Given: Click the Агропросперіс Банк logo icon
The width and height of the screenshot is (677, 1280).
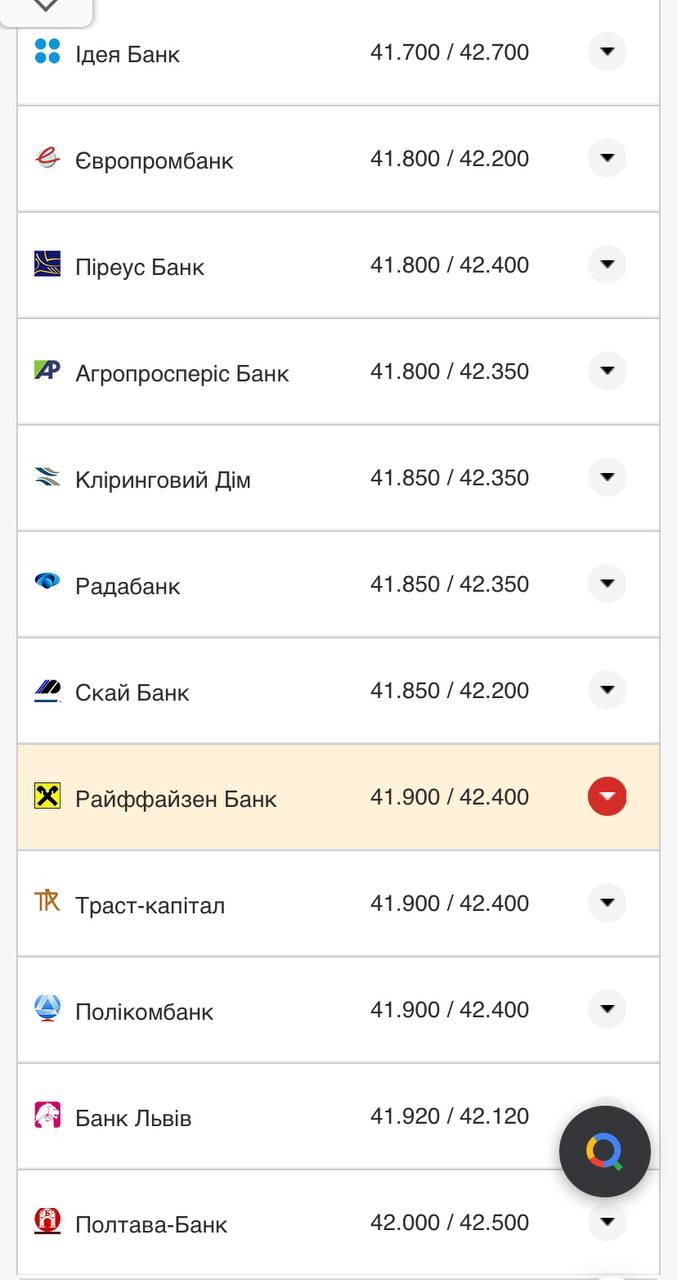Looking at the screenshot, I should pyautogui.click(x=47, y=371).
